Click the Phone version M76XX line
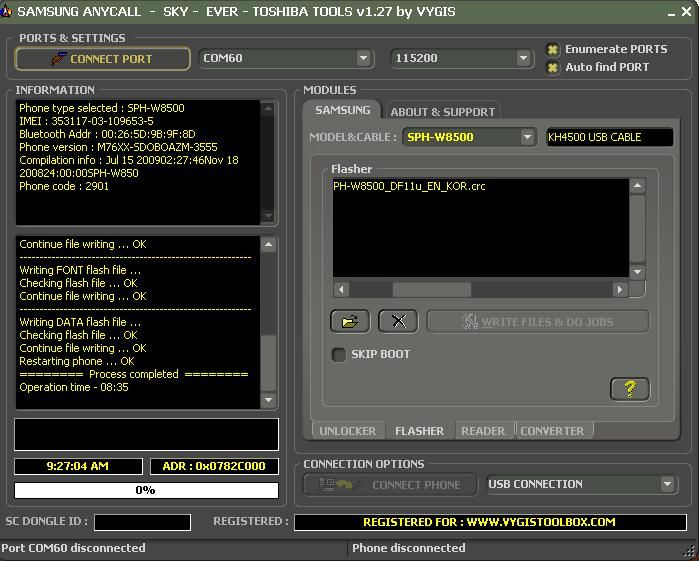Screen dimensions: 699x561 point(118,147)
